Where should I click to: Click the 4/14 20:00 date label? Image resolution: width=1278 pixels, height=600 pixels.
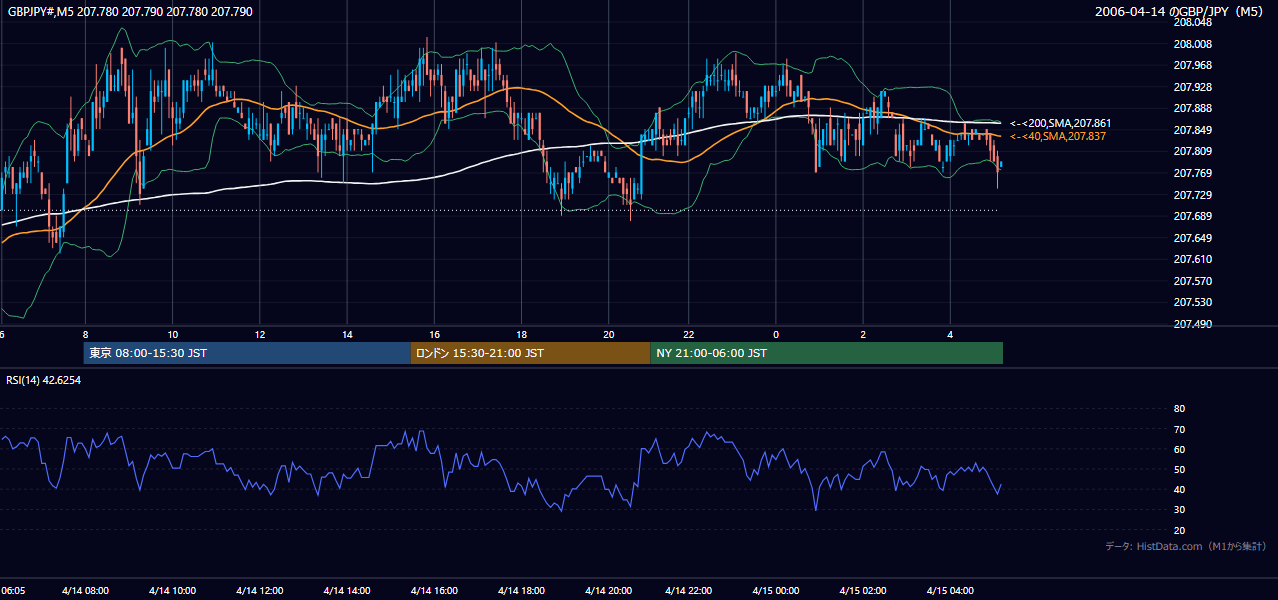pos(608,591)
